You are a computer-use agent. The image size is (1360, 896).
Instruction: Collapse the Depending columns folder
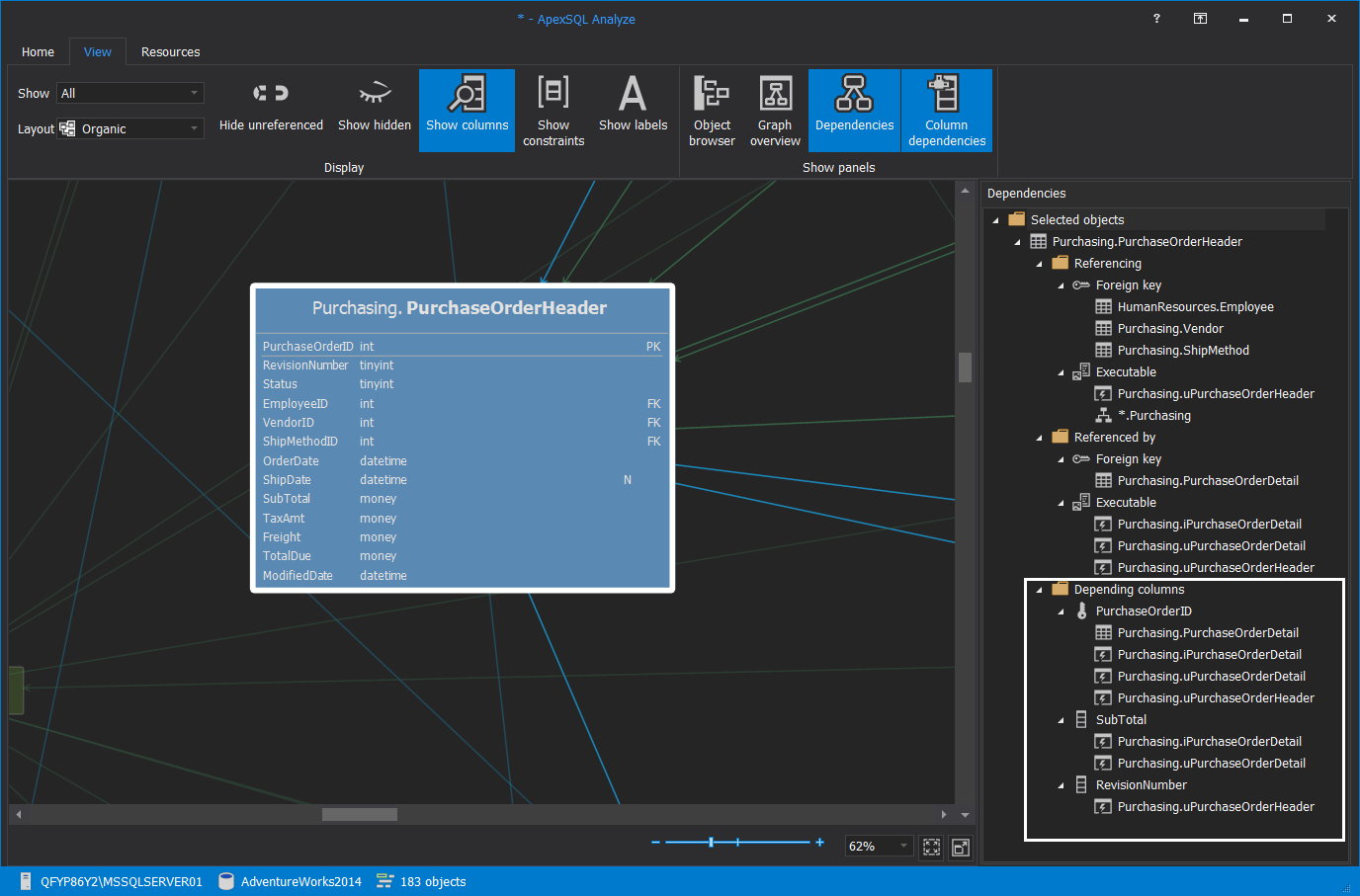click(x=1039, y=590)
